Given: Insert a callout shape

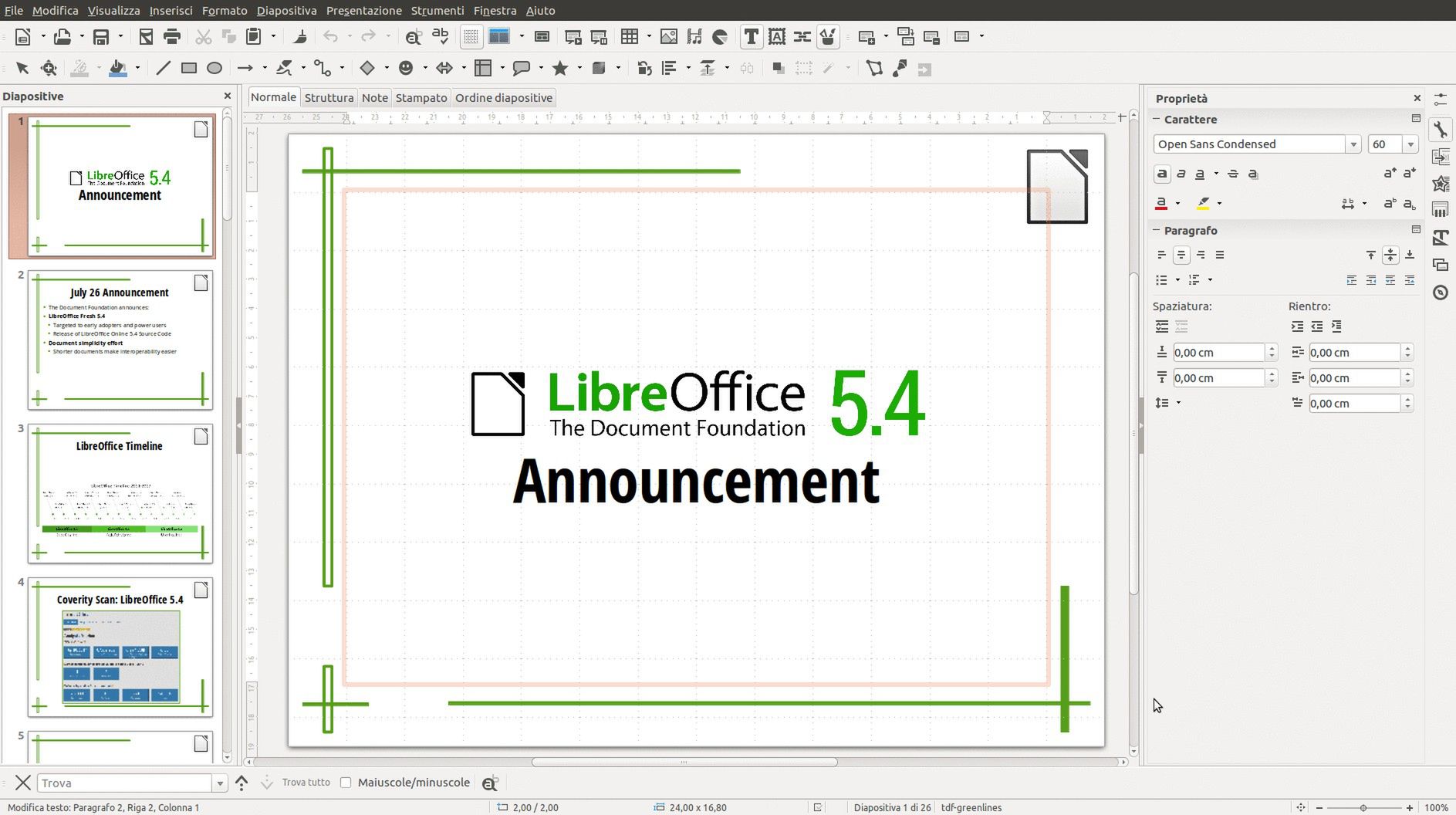Looking at the screenshot, I should [522, 69].
